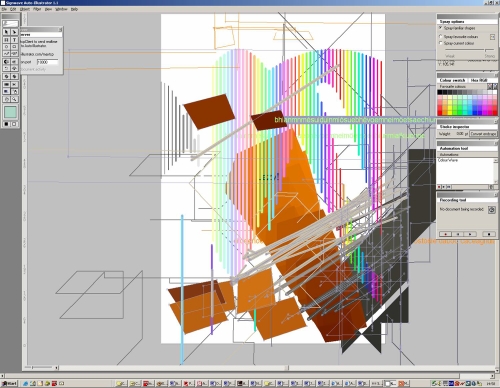Select the rotate arrow tool

[x=6, y=68]
